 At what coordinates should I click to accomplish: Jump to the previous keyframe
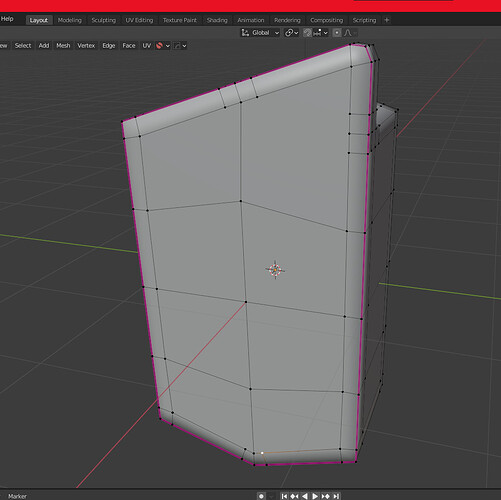point(294,496)
